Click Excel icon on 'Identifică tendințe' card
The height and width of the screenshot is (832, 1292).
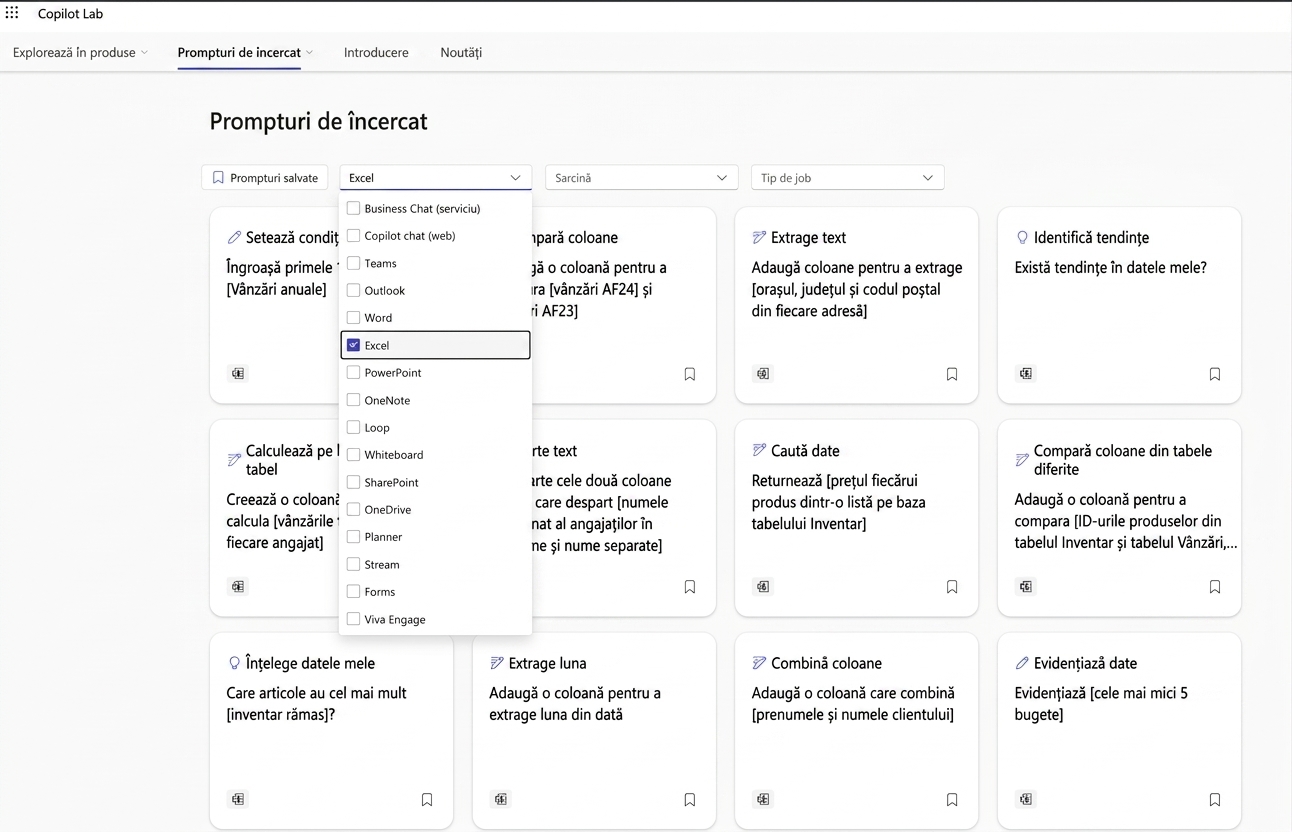tap(1026, 374)
